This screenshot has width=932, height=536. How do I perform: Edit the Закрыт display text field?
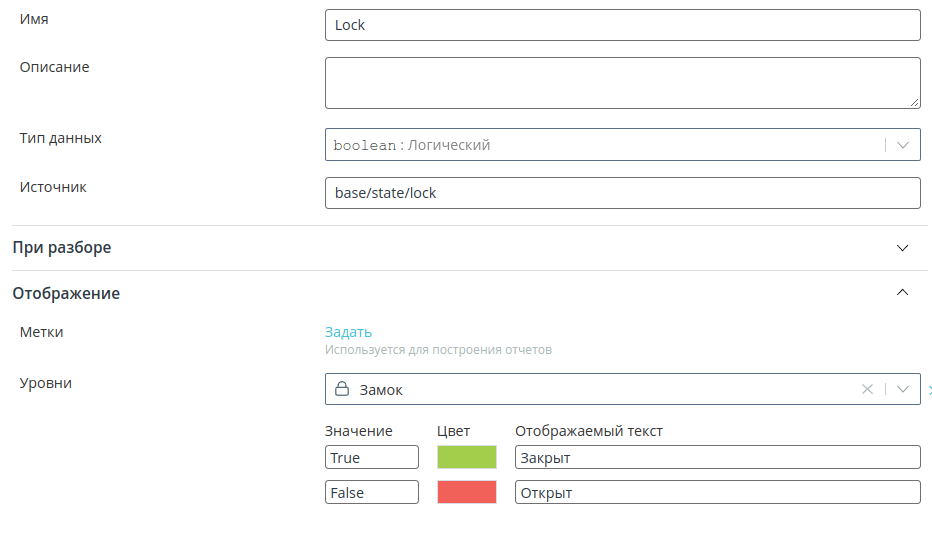[x=717, y=457]
